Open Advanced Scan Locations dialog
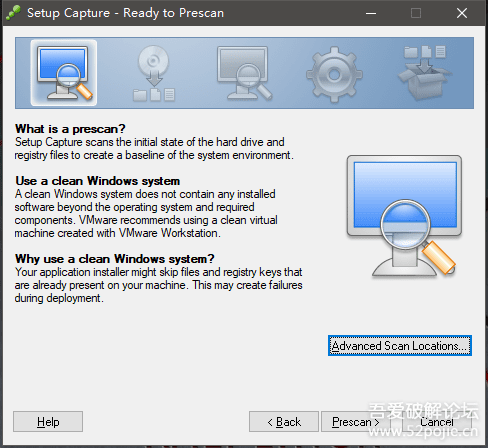This screenshot has height=448, width=488. [x=400, y=346]
